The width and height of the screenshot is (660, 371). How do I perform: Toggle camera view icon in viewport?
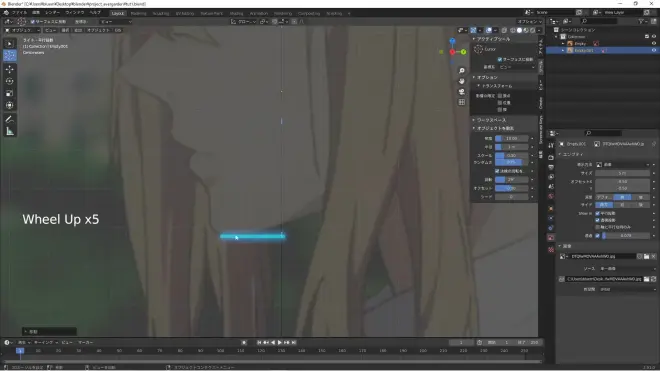pyautogui.click(x=462, y=91)
